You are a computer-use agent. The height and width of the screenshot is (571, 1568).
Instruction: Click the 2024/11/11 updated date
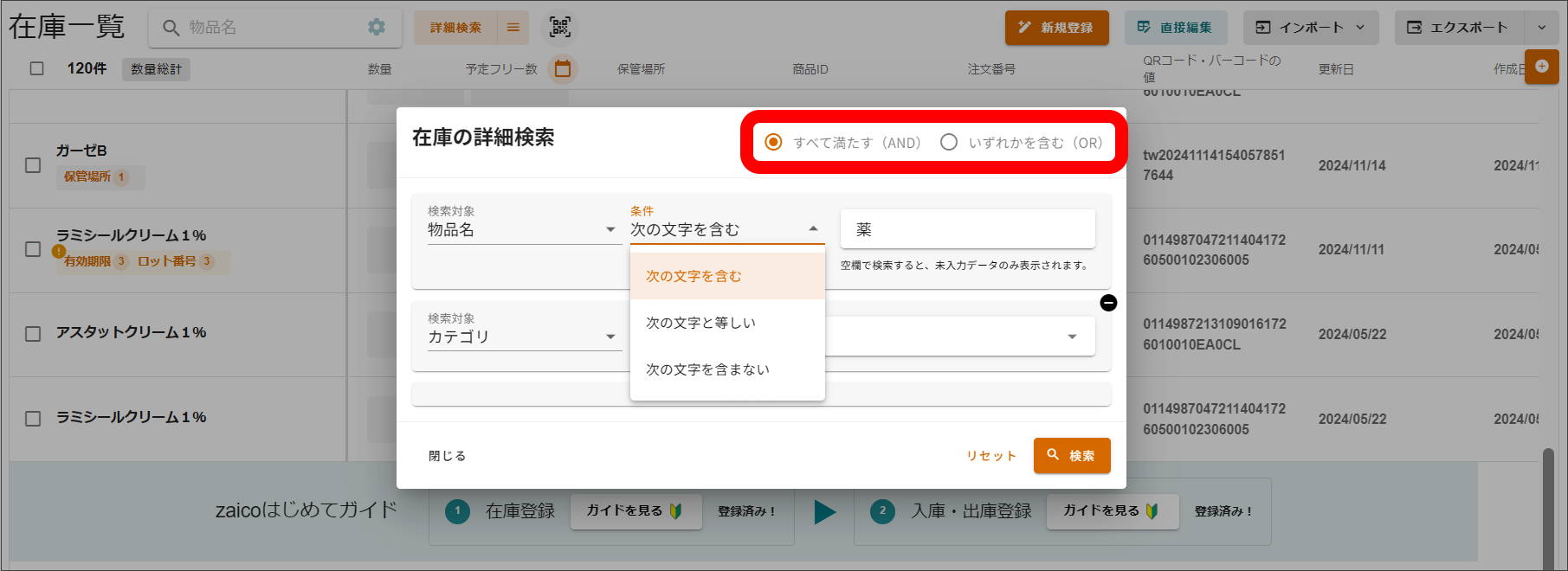click(1352, 249)
